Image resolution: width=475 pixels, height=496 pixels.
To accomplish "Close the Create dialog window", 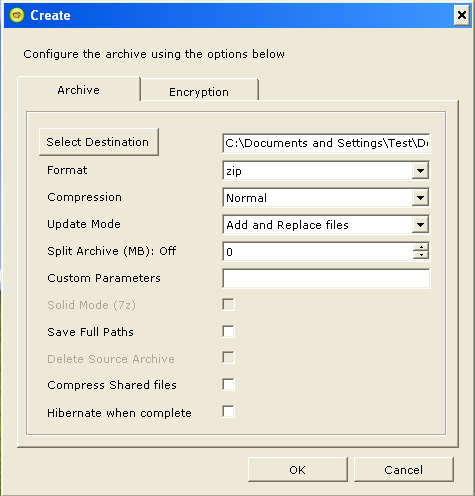I will coord(462,15).
